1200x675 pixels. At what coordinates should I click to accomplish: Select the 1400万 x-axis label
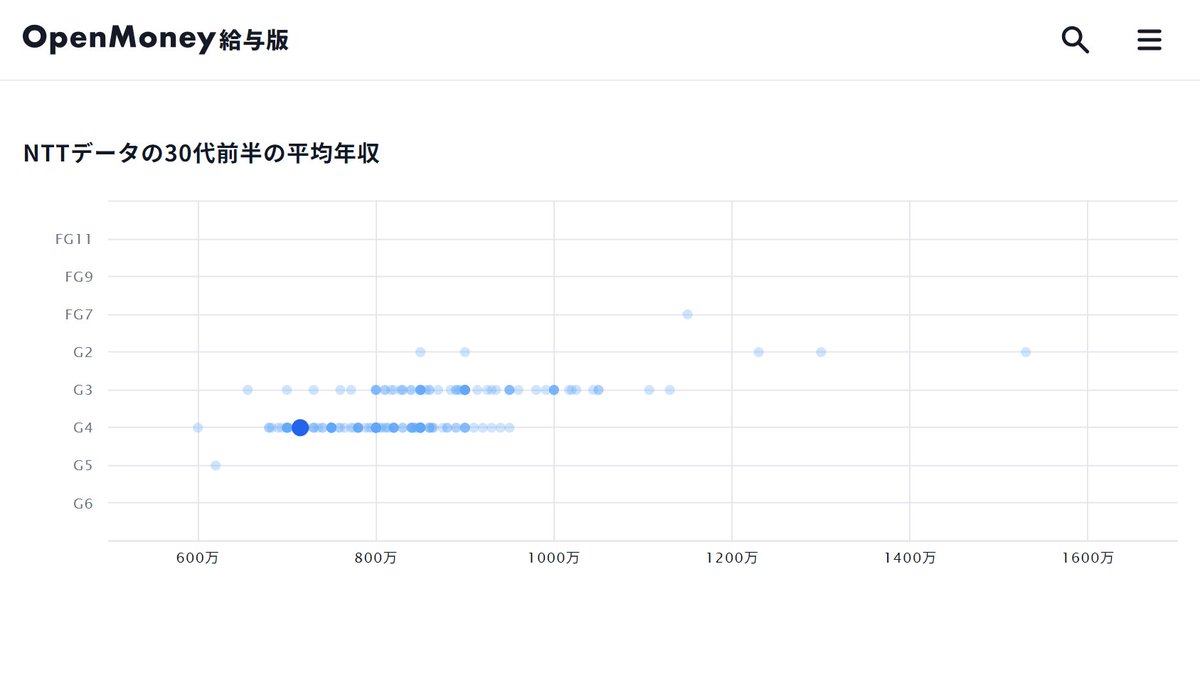(x=910, y=558)
